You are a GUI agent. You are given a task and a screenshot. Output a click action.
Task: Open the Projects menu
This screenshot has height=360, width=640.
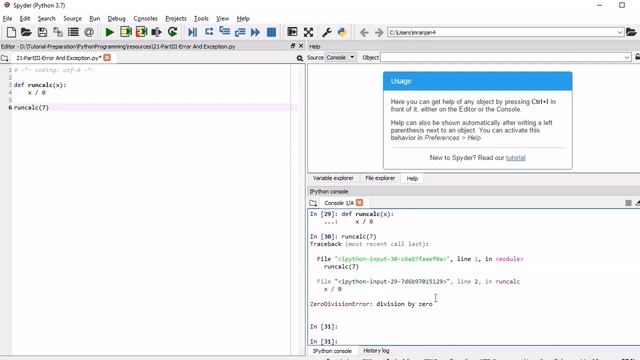tap(176, 18)
